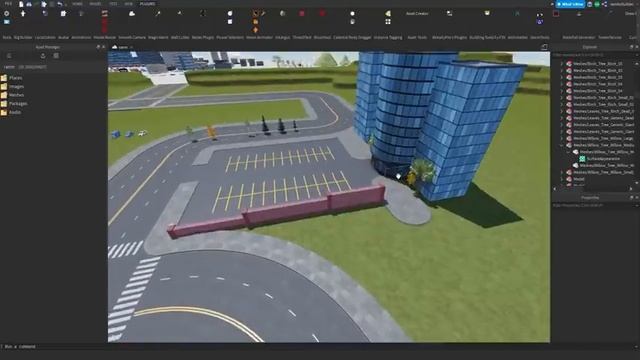
Task: Expand the Model item in Explorer
Action: click(x=562, y=179)
